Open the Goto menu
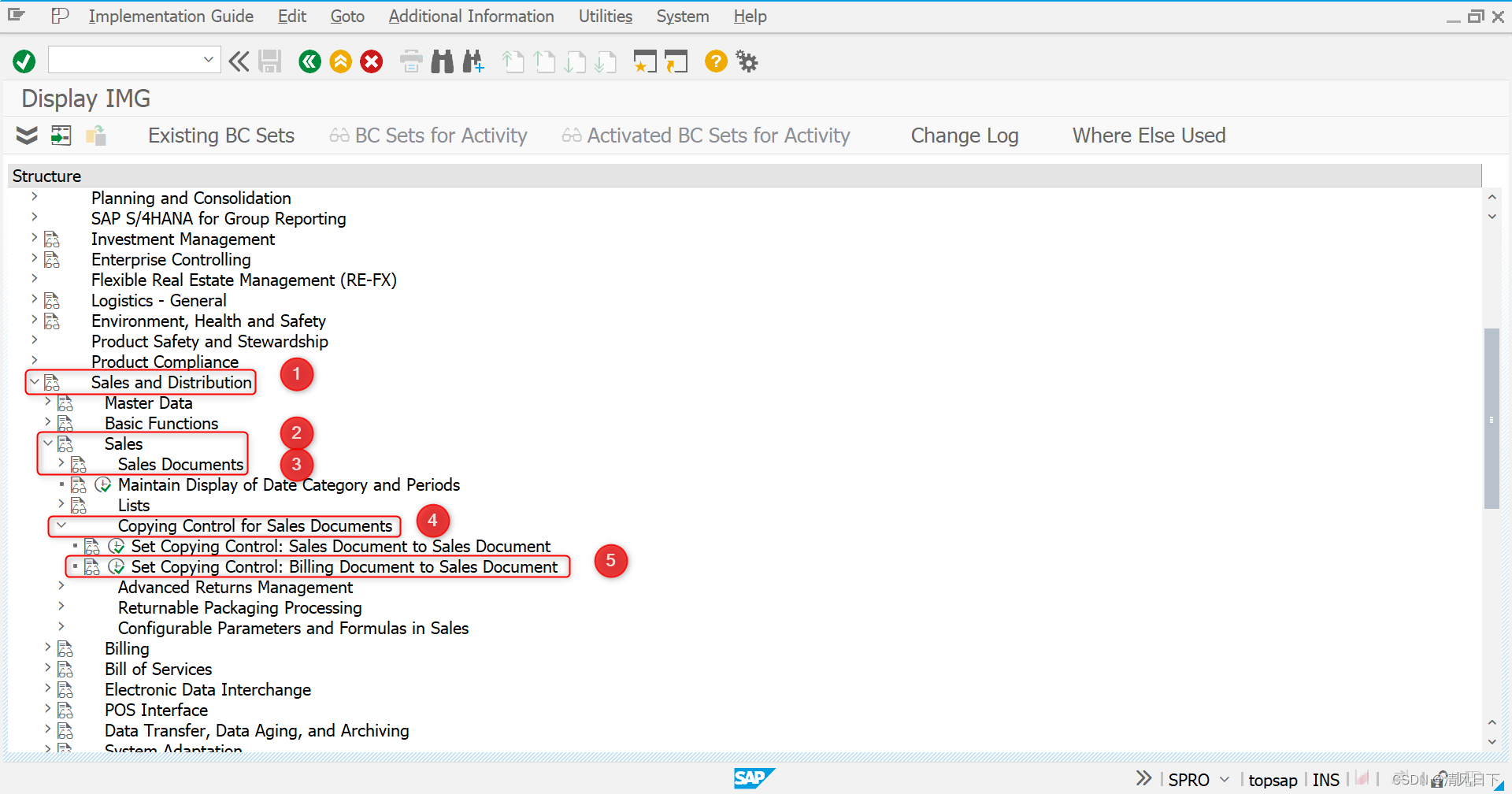The height and width of the screenshot is (794, 1512). (347, 16)
